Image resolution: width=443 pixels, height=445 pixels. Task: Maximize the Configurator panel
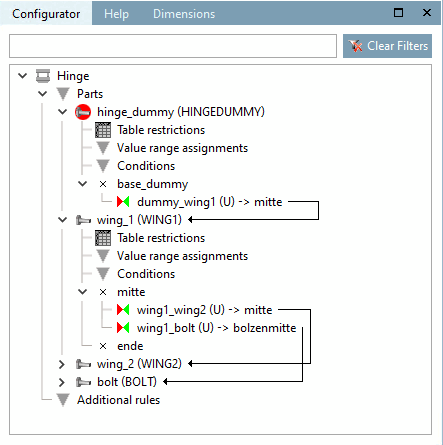[398, 13]
